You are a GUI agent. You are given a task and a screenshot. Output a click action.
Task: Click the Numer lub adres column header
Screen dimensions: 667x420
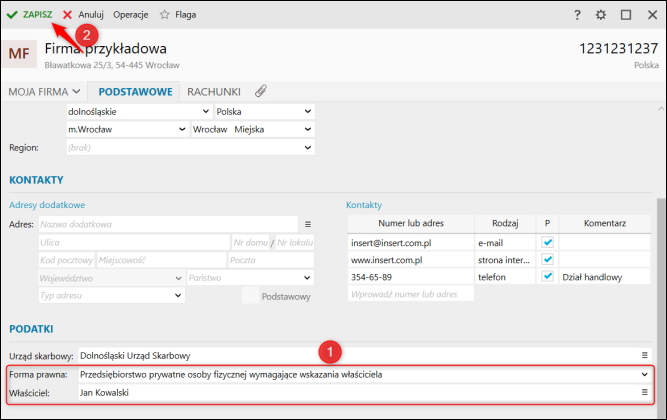point(411,223)
